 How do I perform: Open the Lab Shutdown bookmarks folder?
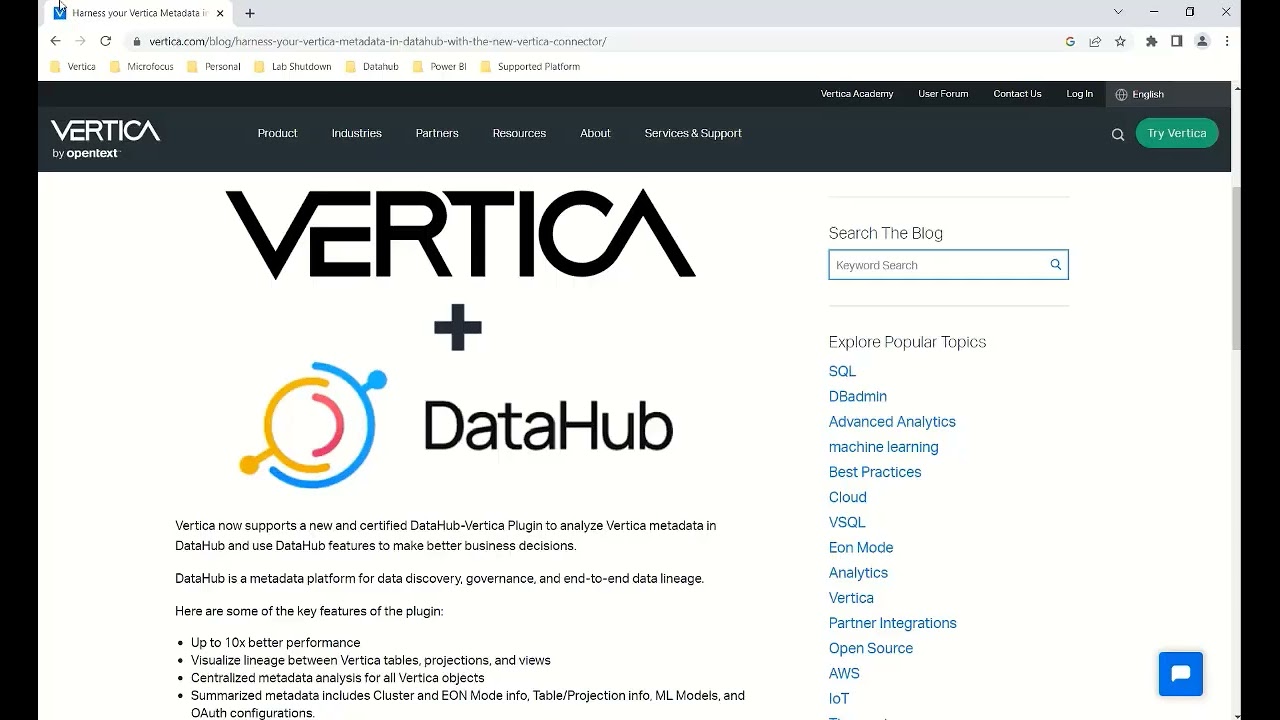pos(292,67)
